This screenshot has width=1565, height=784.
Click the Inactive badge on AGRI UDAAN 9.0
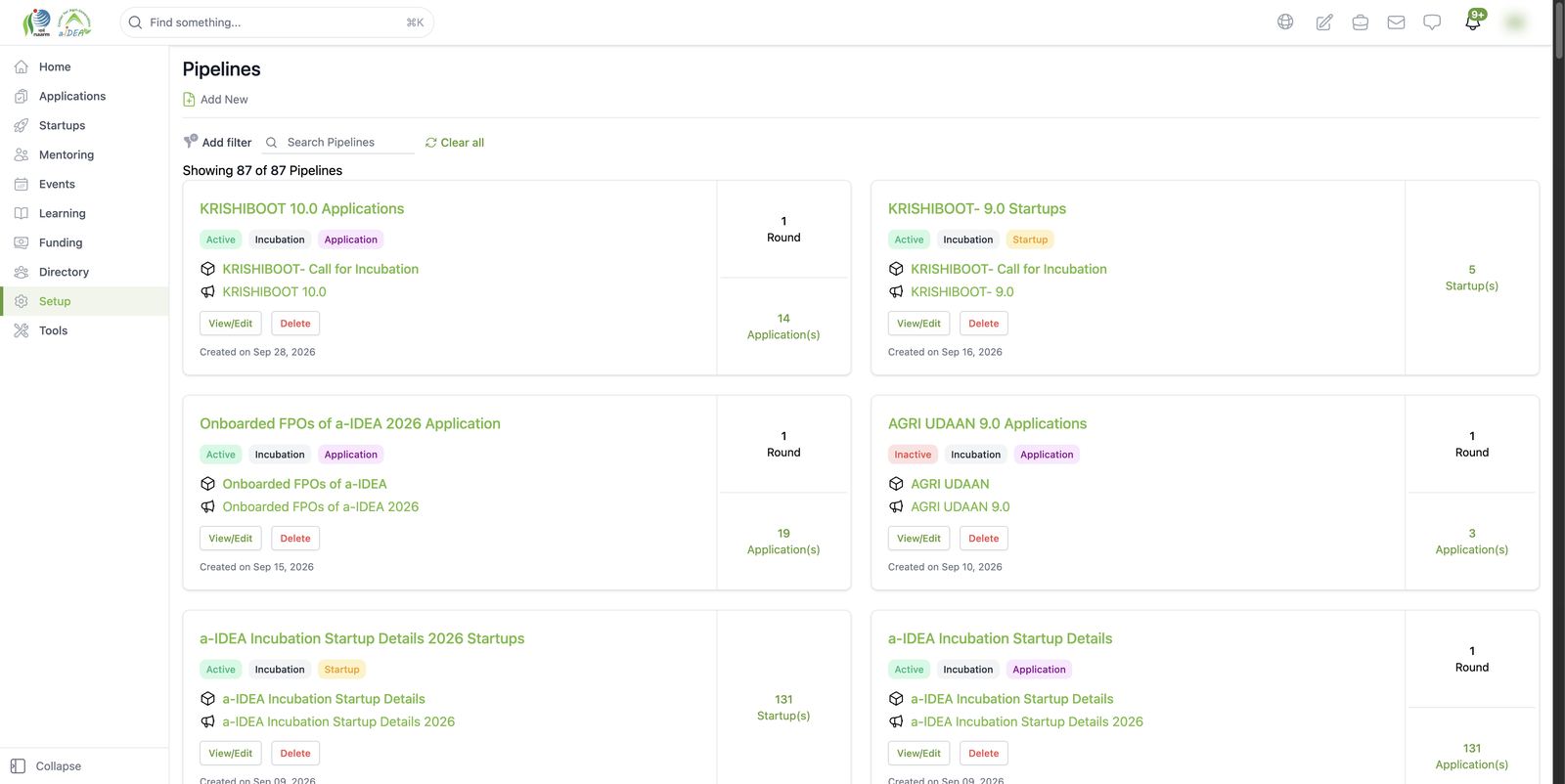point(913,455)
